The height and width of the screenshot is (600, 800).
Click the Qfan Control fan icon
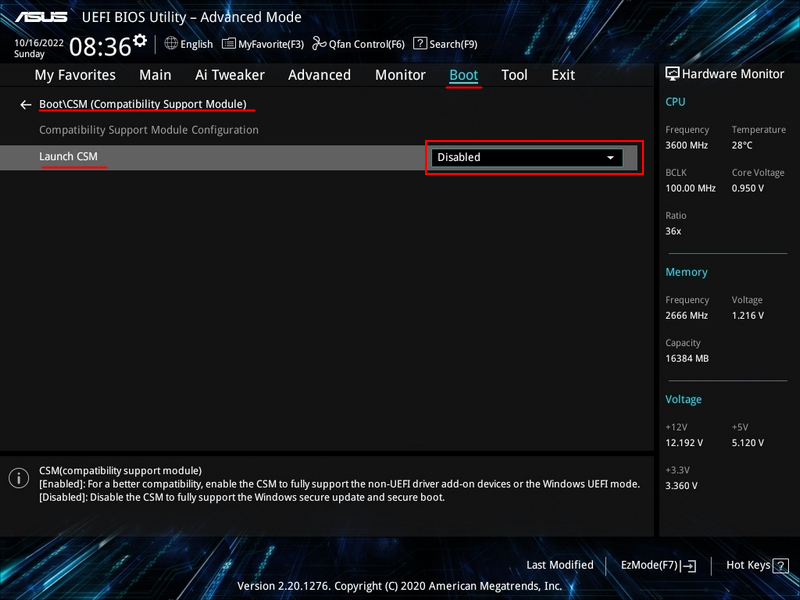click(x=319, y=43)
